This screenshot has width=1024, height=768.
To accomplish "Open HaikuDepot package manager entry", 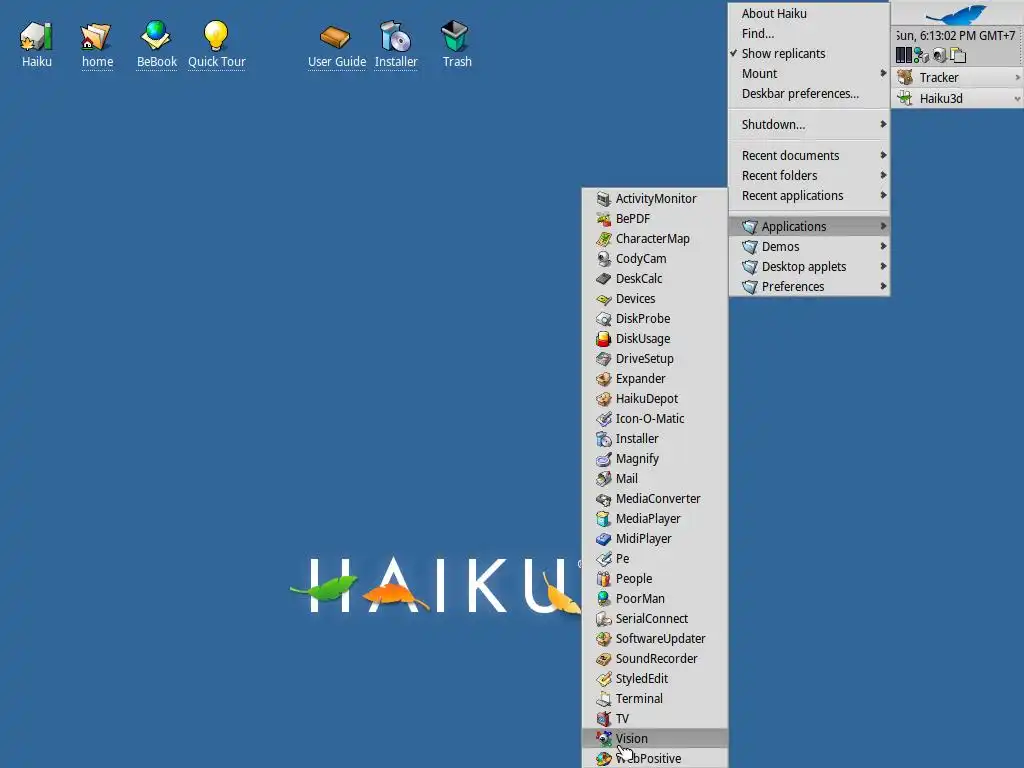I will (655, 398).
